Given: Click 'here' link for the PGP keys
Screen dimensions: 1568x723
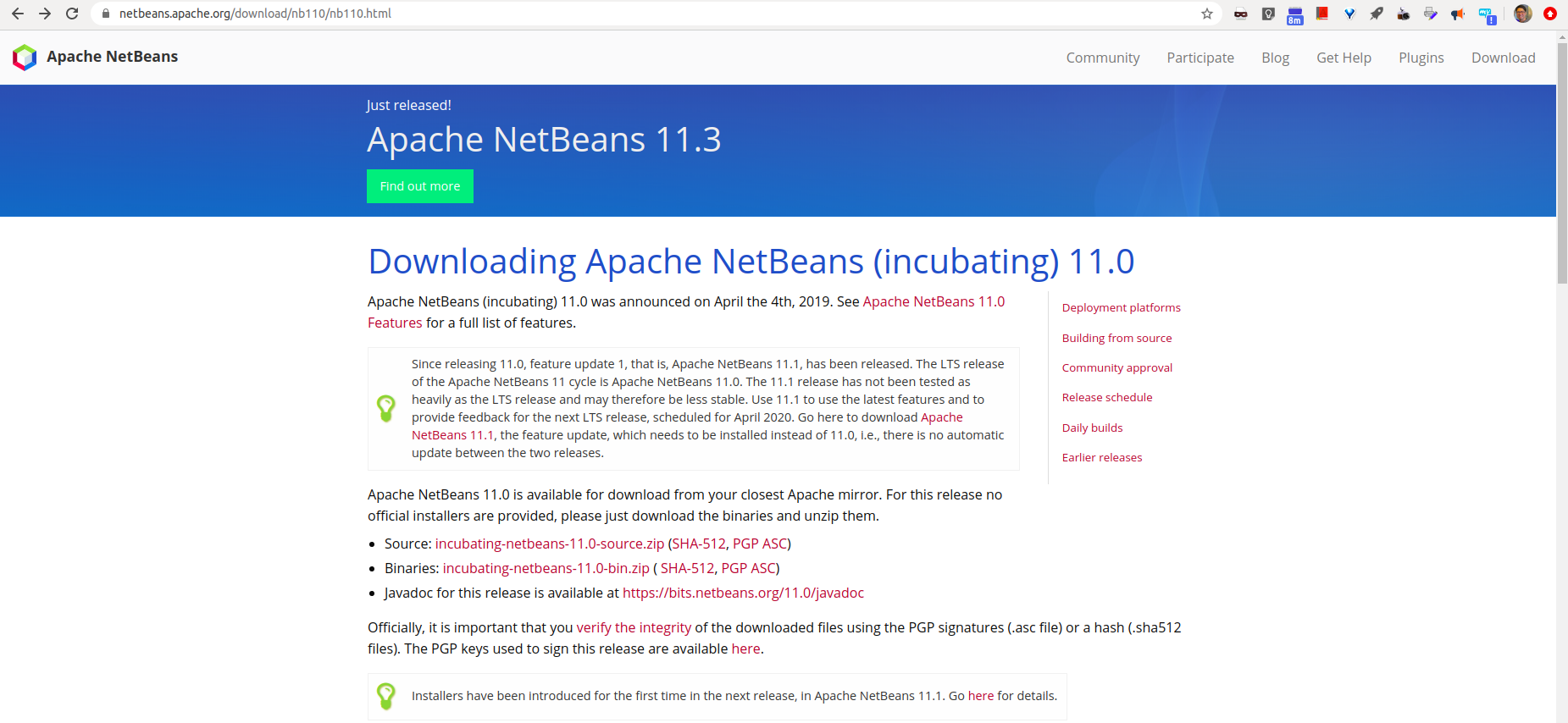Looking at the screenshot, I should coord(745,648).
